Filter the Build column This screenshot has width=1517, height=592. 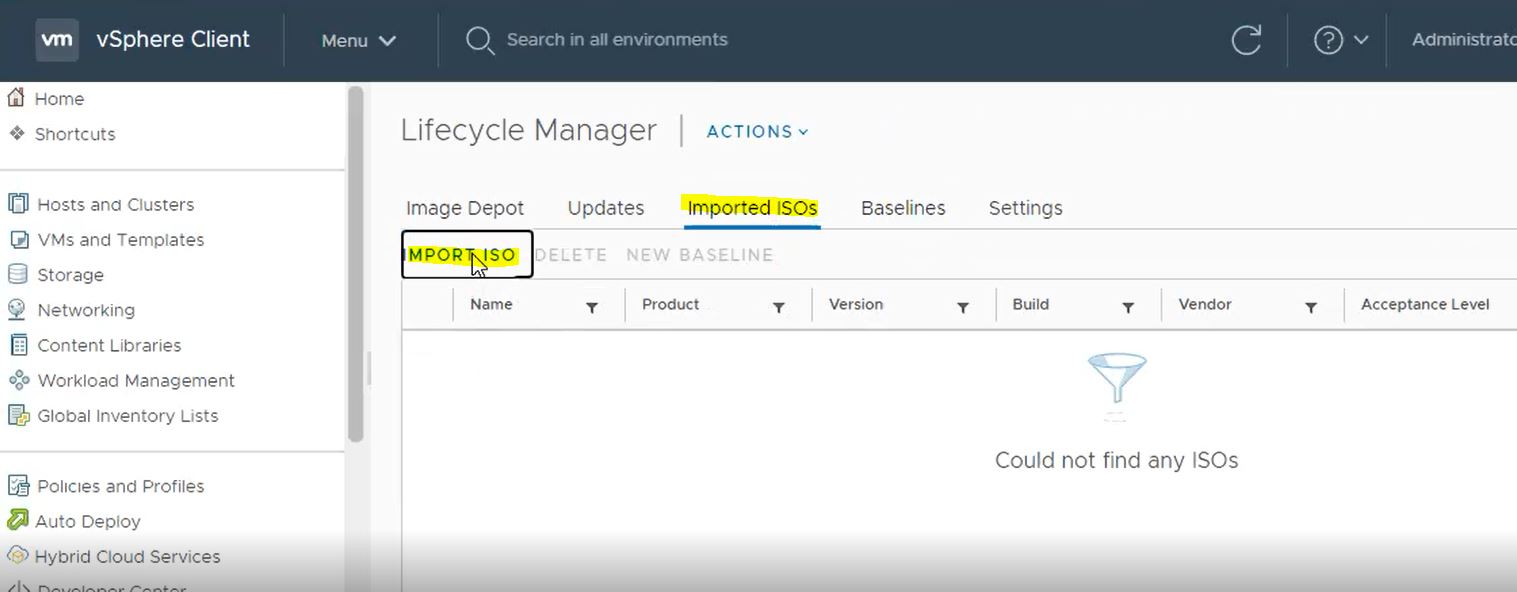coord(1128,307)
